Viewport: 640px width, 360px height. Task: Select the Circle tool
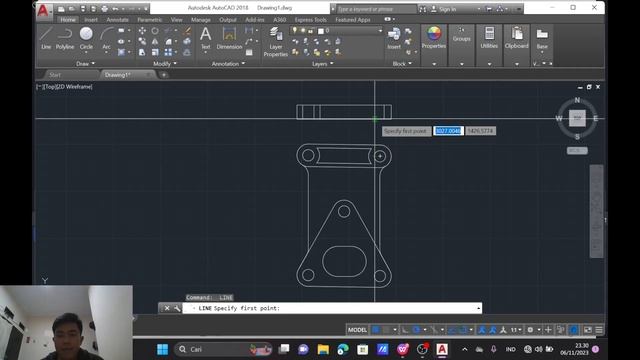86,38
